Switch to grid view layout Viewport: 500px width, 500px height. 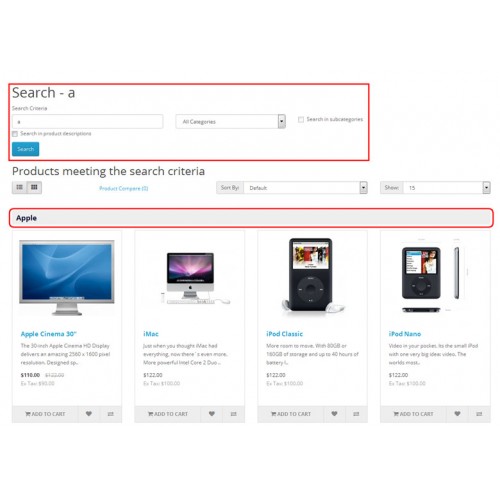click(x=34, y=187)
